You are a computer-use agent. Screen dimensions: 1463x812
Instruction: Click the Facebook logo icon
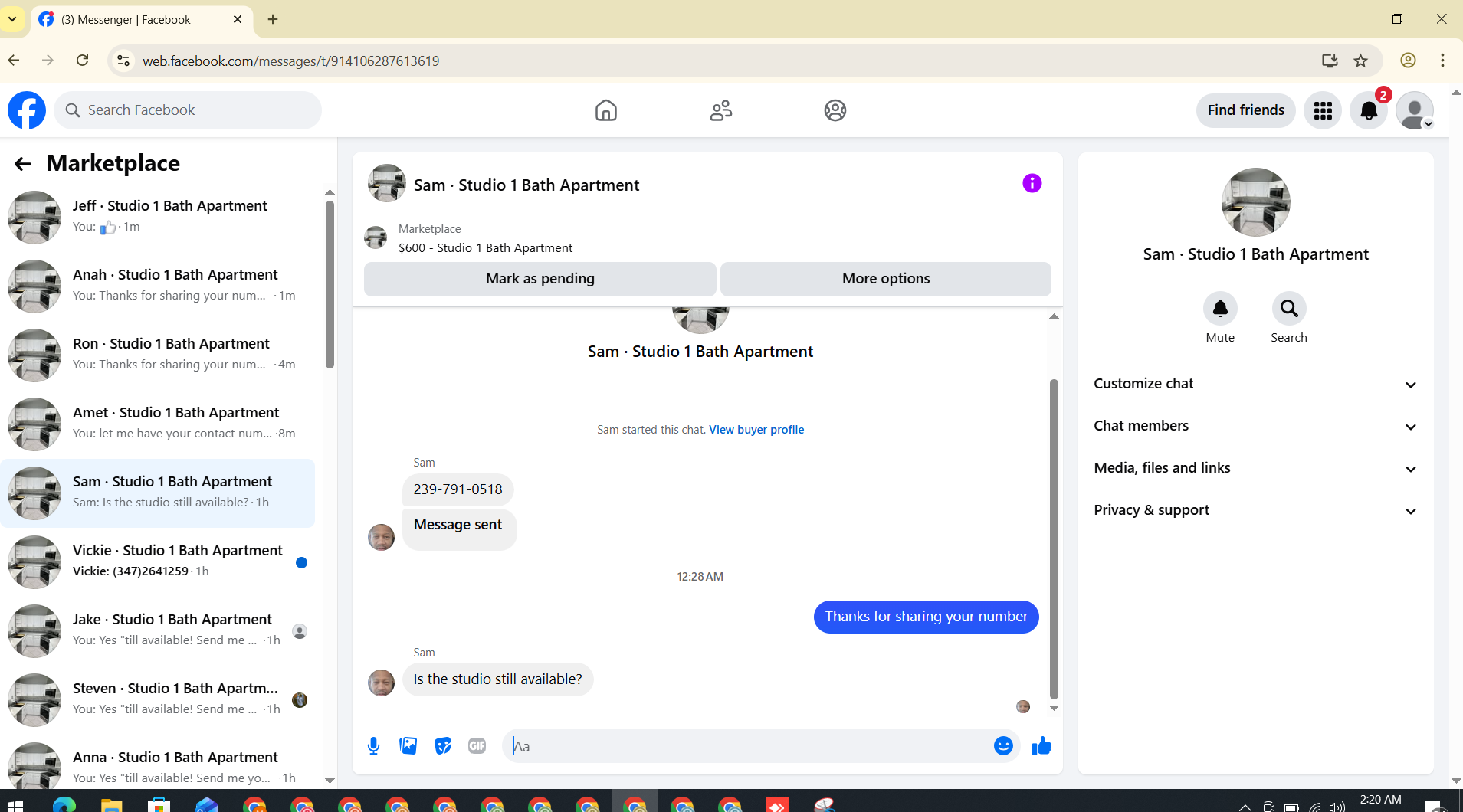(27, 110)
